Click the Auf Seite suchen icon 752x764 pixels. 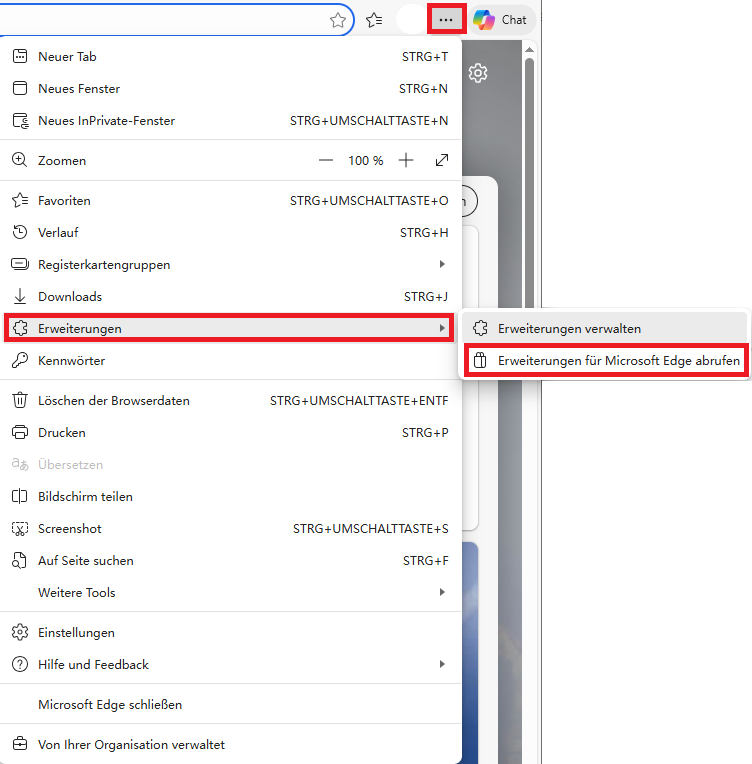pyautogui.click(x=19, y=561)
